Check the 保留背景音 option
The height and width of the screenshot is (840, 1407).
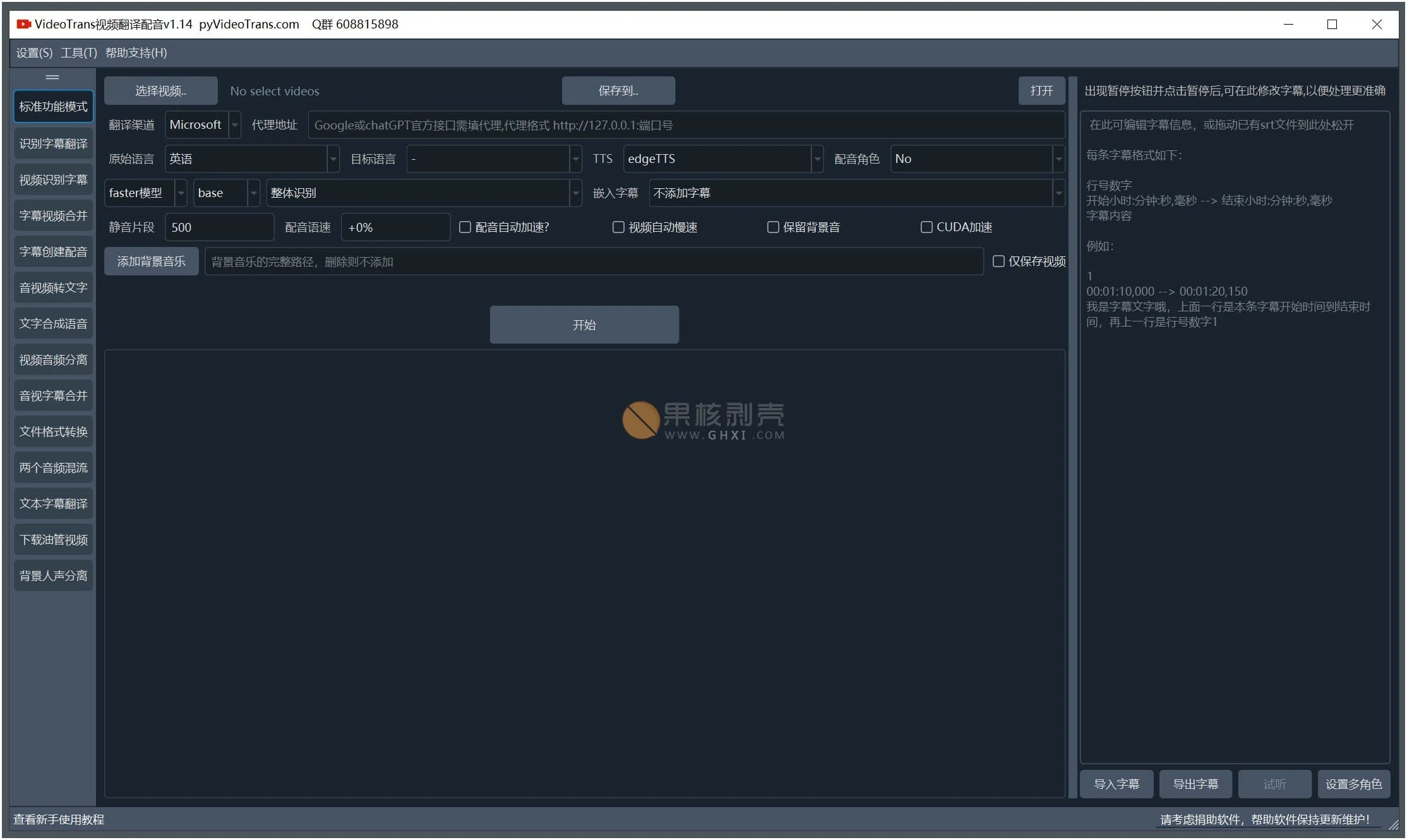click(773, 227)
